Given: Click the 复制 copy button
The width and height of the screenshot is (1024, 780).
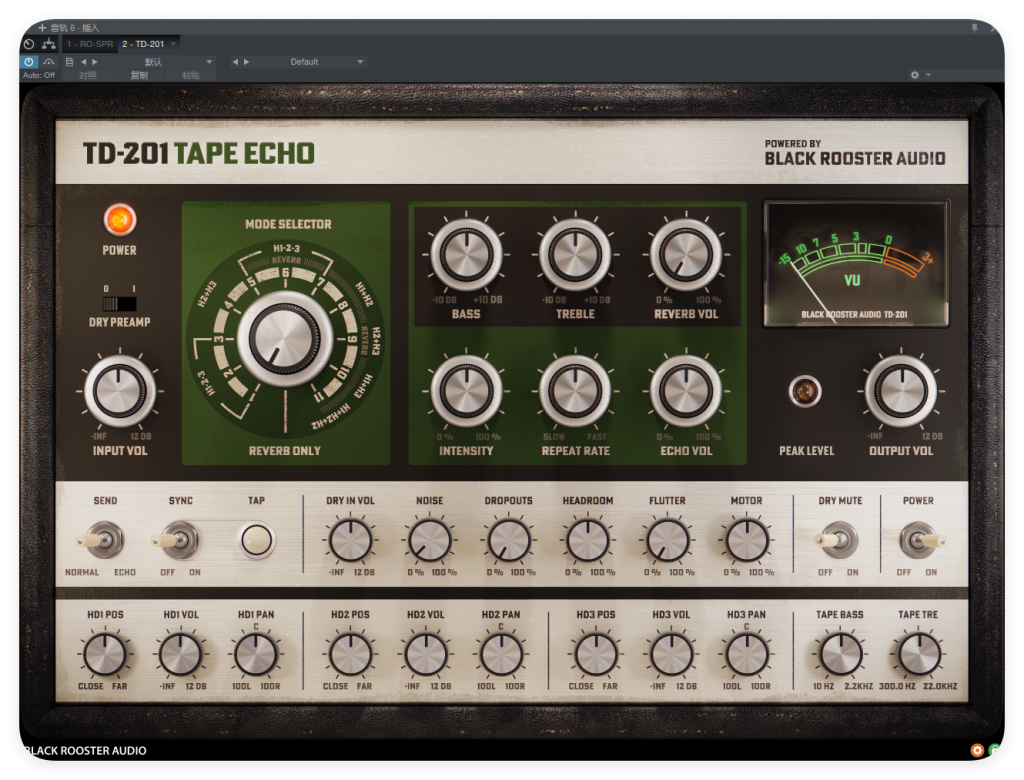Looking at the screenshot, I should coord(139,75).
